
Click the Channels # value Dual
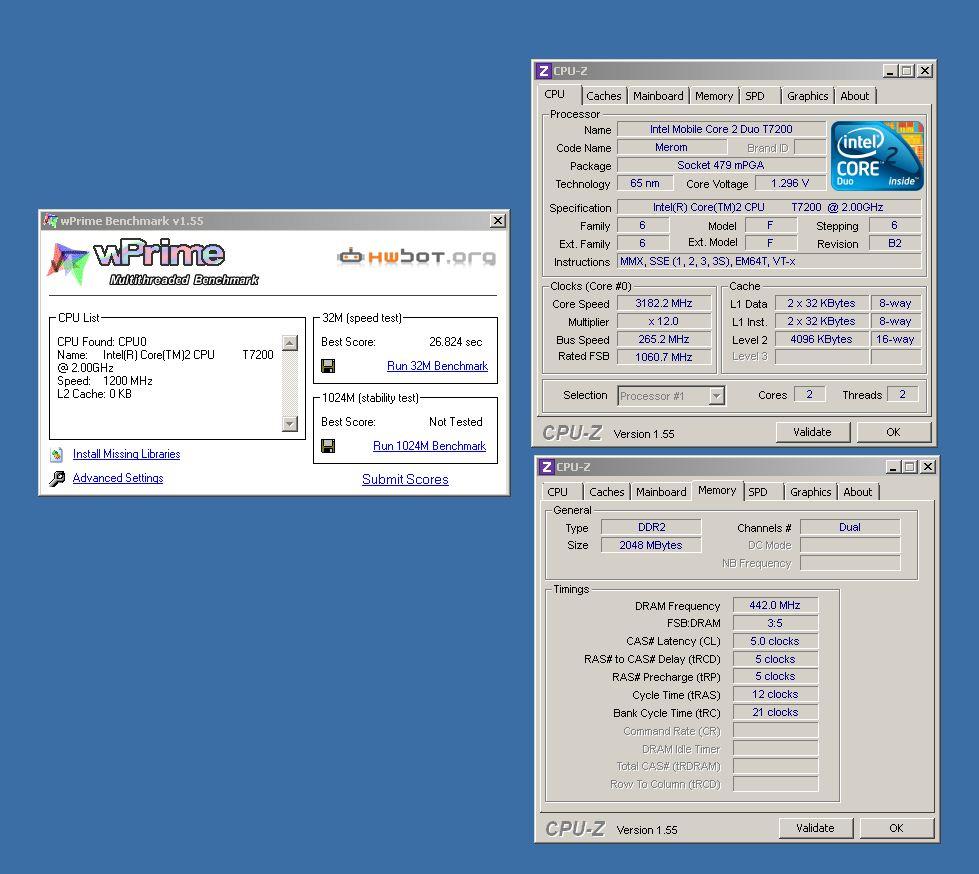click(x=850, y=528)
